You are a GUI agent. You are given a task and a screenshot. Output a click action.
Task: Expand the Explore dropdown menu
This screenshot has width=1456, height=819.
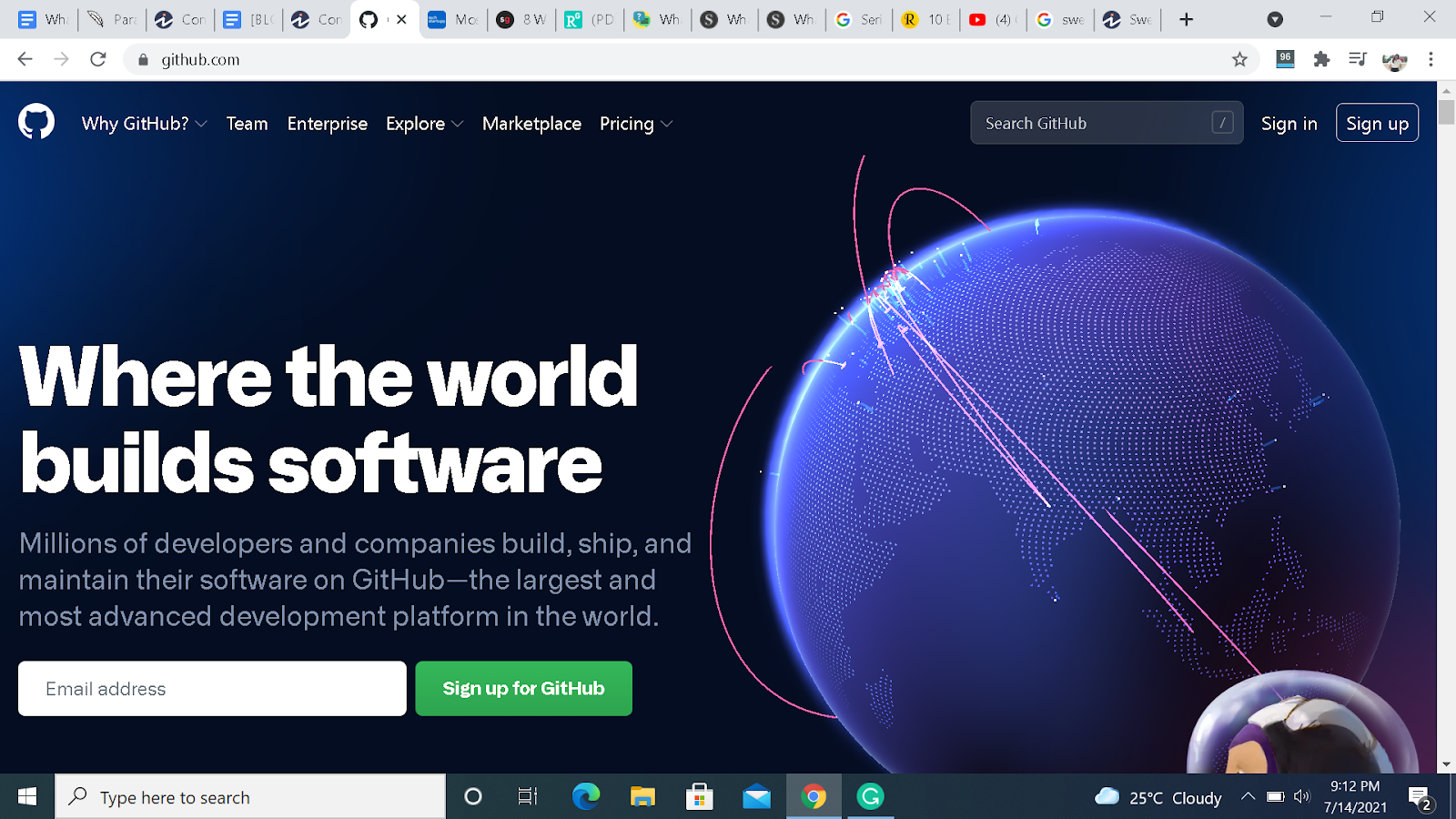424,124
